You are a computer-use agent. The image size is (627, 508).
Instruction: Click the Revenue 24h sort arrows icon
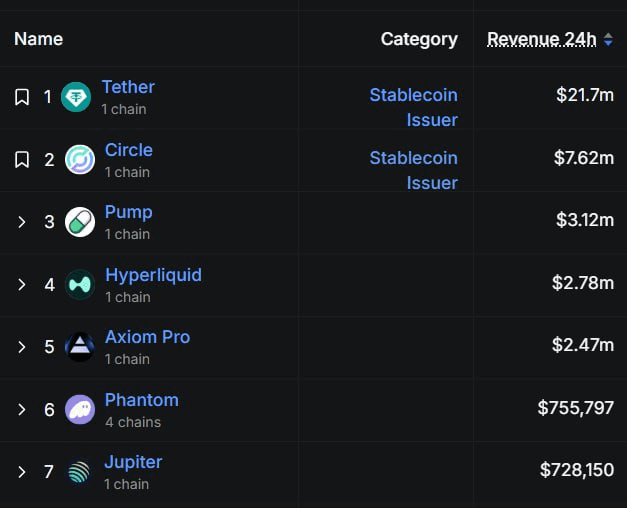[608, 39]
